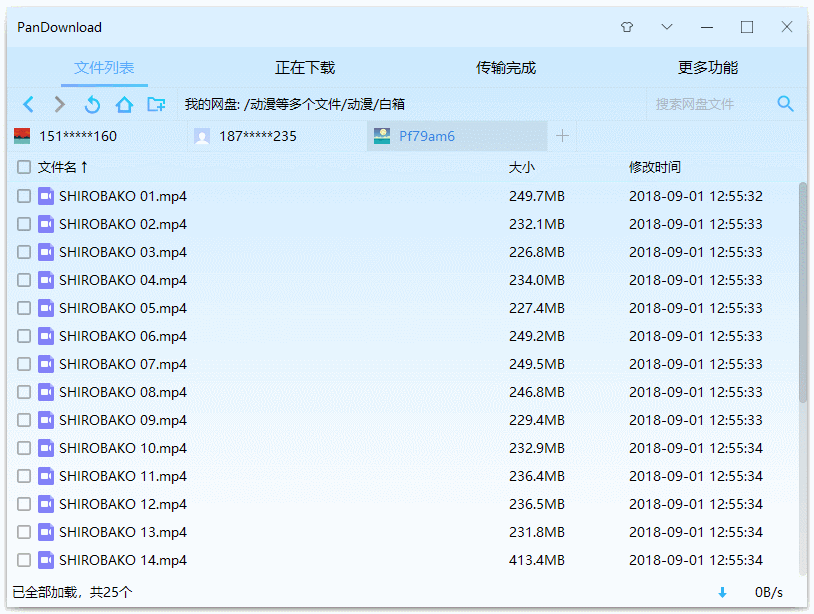814x614 pixels.
Task: Click the search magnifier icon
Action: pos(786,103)
